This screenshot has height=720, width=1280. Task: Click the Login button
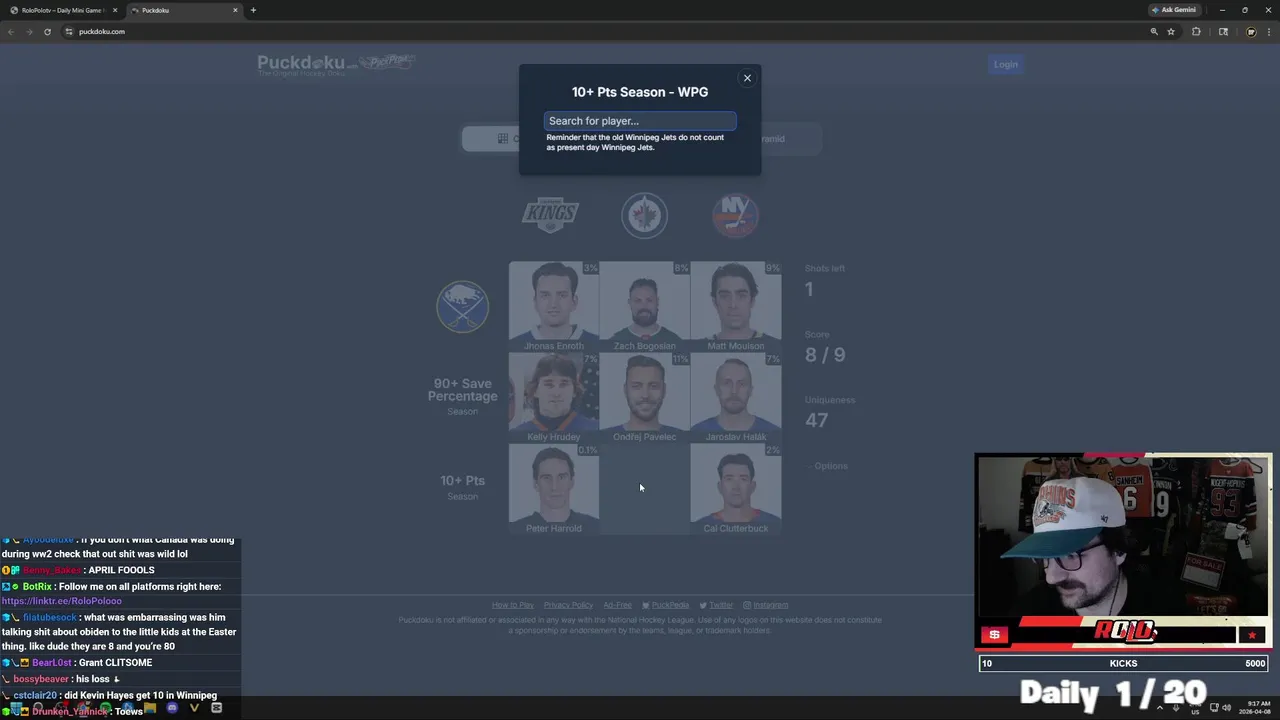[1005, 64]
